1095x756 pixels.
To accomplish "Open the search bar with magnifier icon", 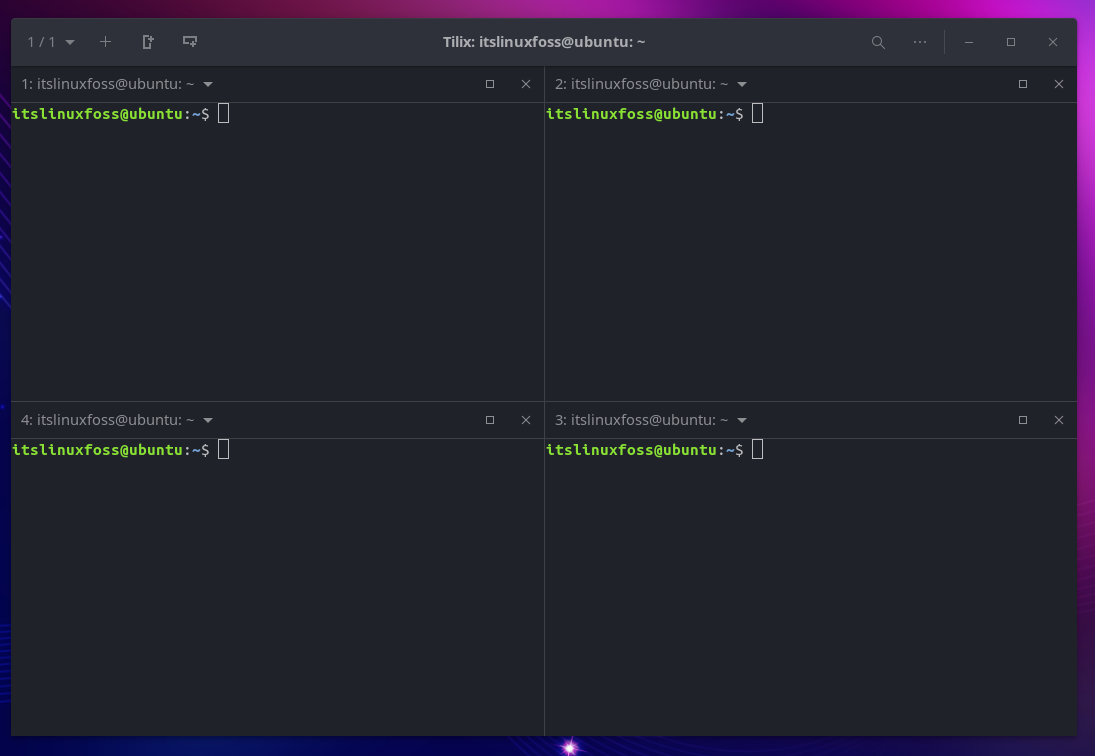I will click(878, 42).
